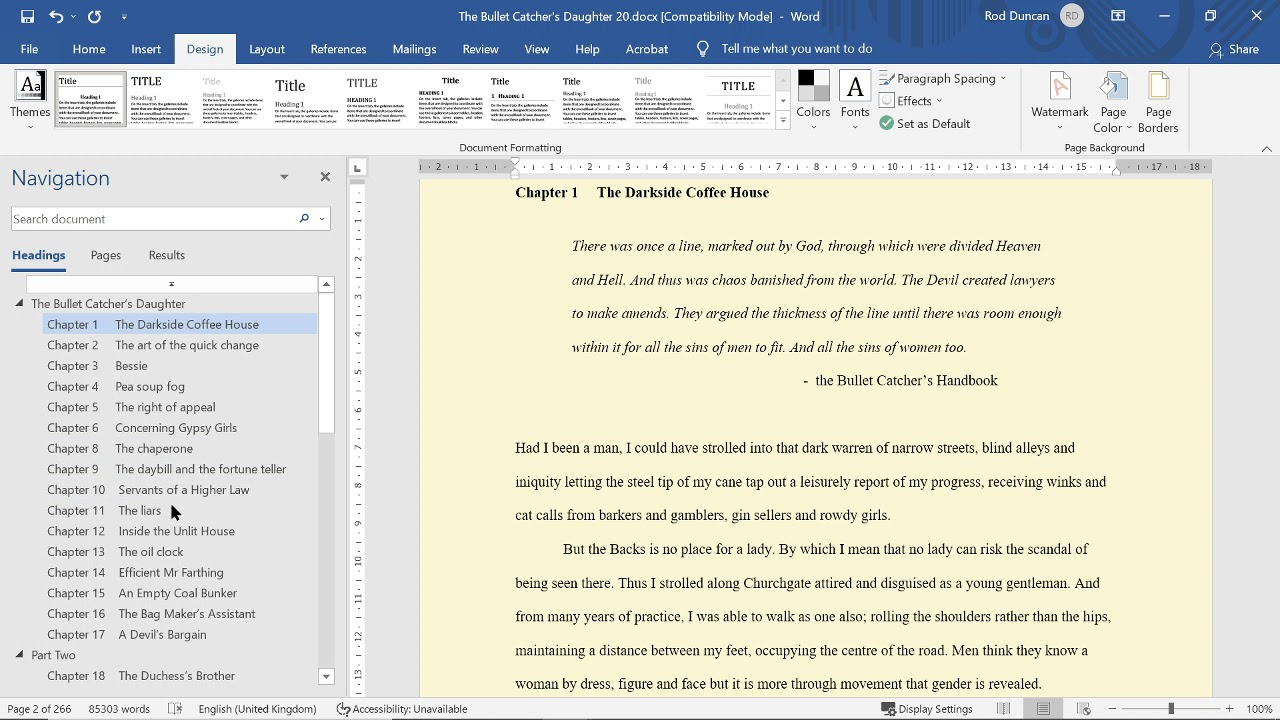Open Display Settings in status bar
Image resolution: width=1280 pixels, height=720 pixels.
point(927,709)
